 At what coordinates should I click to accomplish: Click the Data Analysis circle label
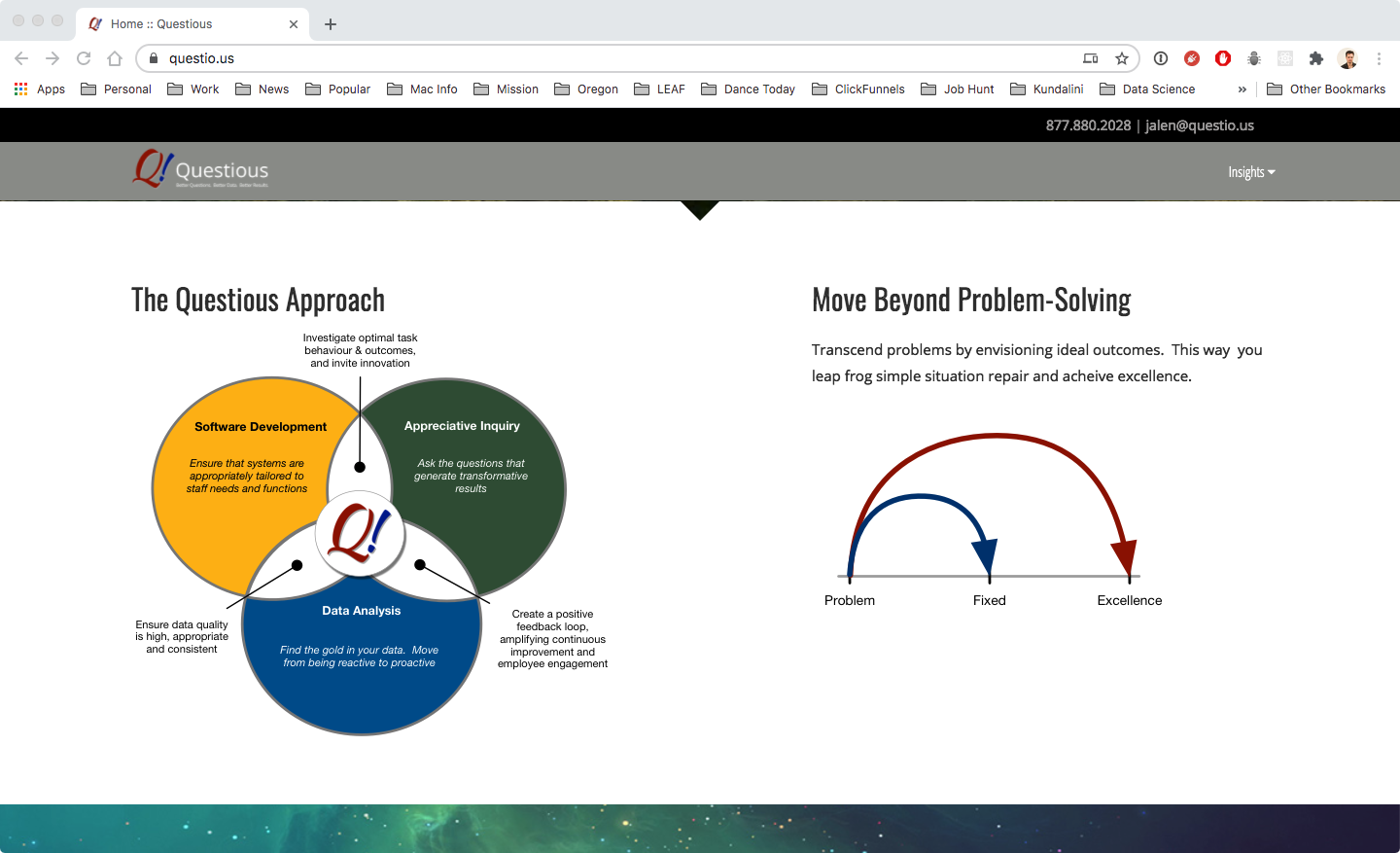362,611
